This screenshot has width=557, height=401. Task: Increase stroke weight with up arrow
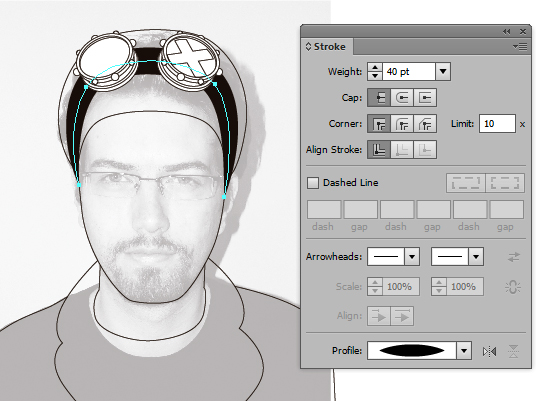[375, 67]
